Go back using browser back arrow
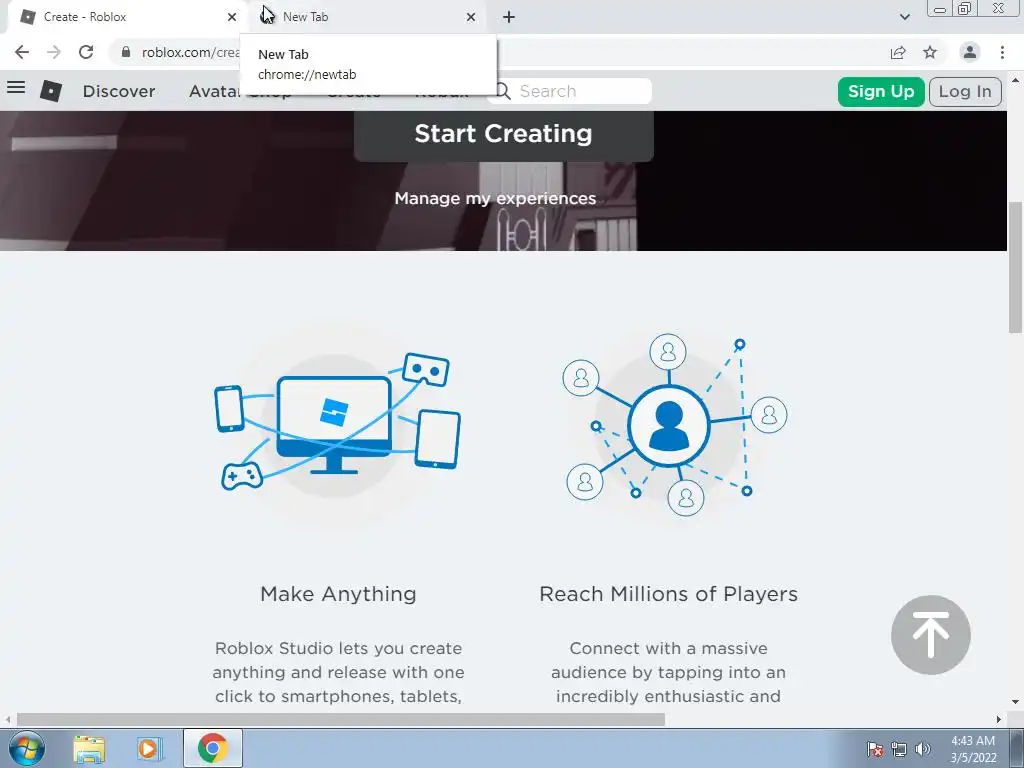Viewport: 1024px width, 768px height. (22, 52)
